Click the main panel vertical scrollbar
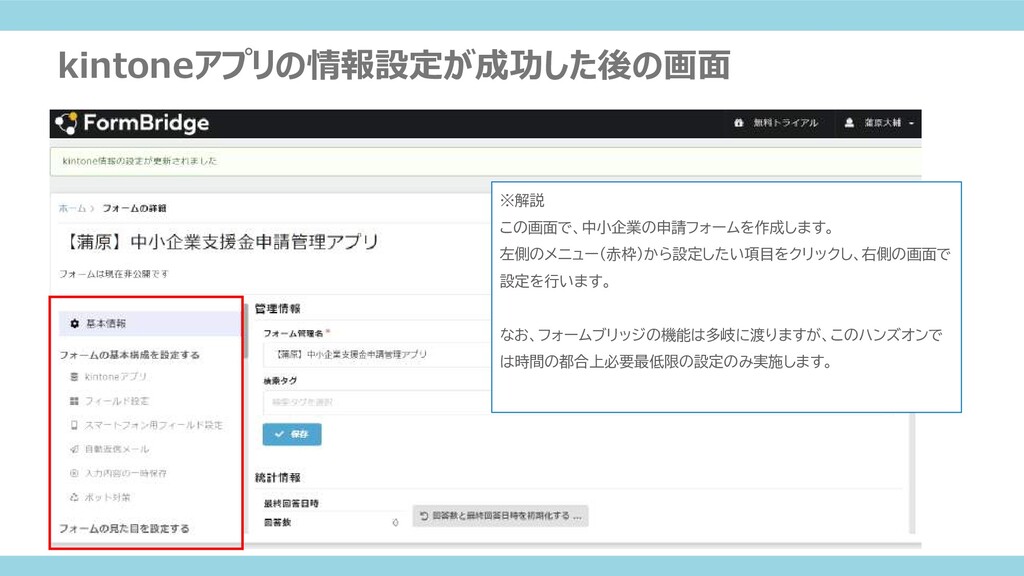1024x576 pixels. coord(912,473)
